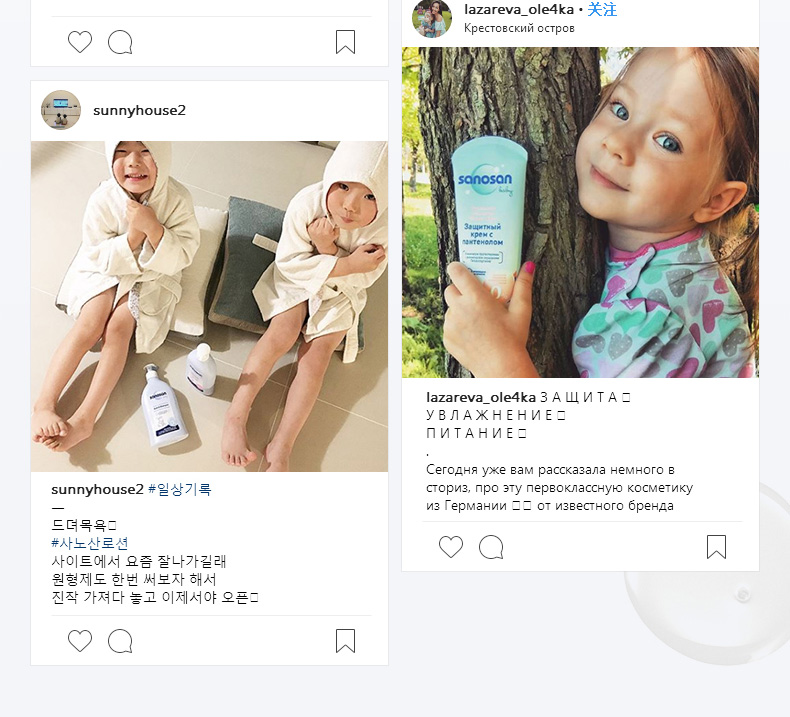The width and height of the screenshot is (790, 717).
Task: View the photo of two kids in bathrobes
Action: [x=210, y=306]
